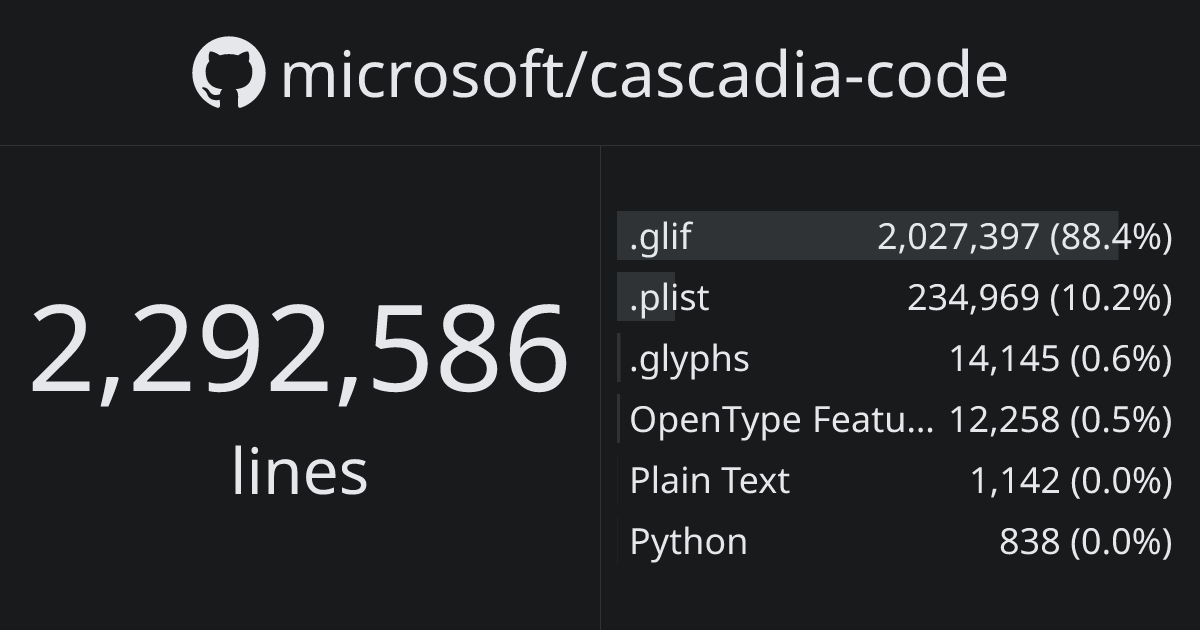
Task: Click the thin .glyphs bar marker
Action: 619,358
